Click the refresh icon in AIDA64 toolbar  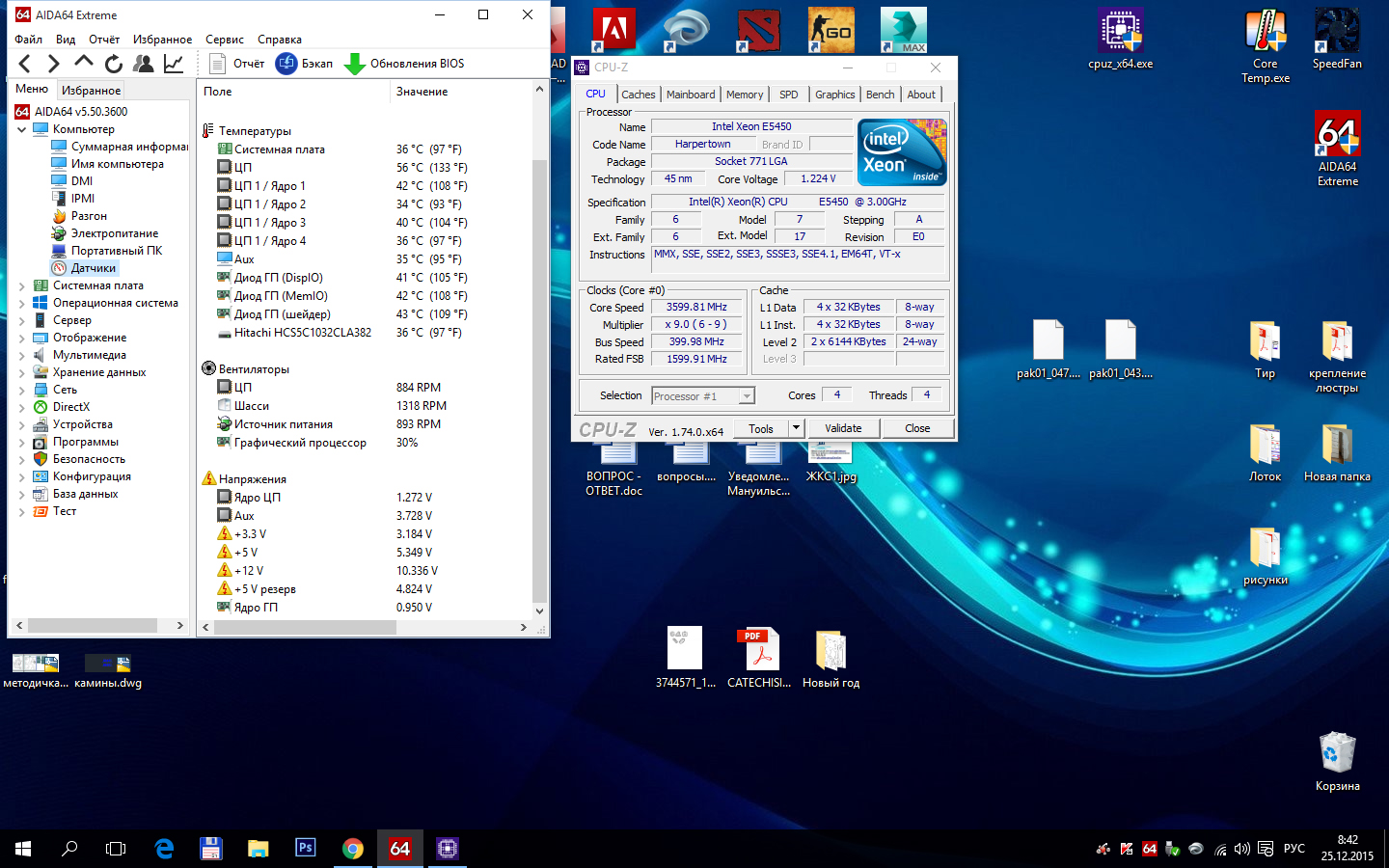coord(114,64)
